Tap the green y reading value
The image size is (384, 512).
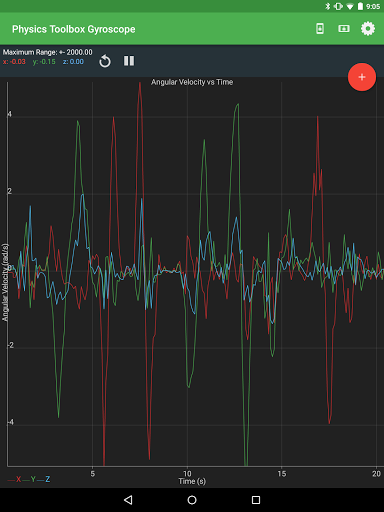pos(44,62)
